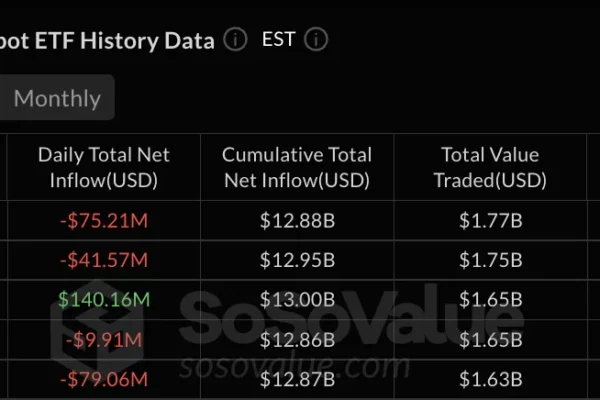This screenshot has height=400, width=600.
Task: Select the -$75.21M daily inflow cell
Action: [x=104, y=221]
